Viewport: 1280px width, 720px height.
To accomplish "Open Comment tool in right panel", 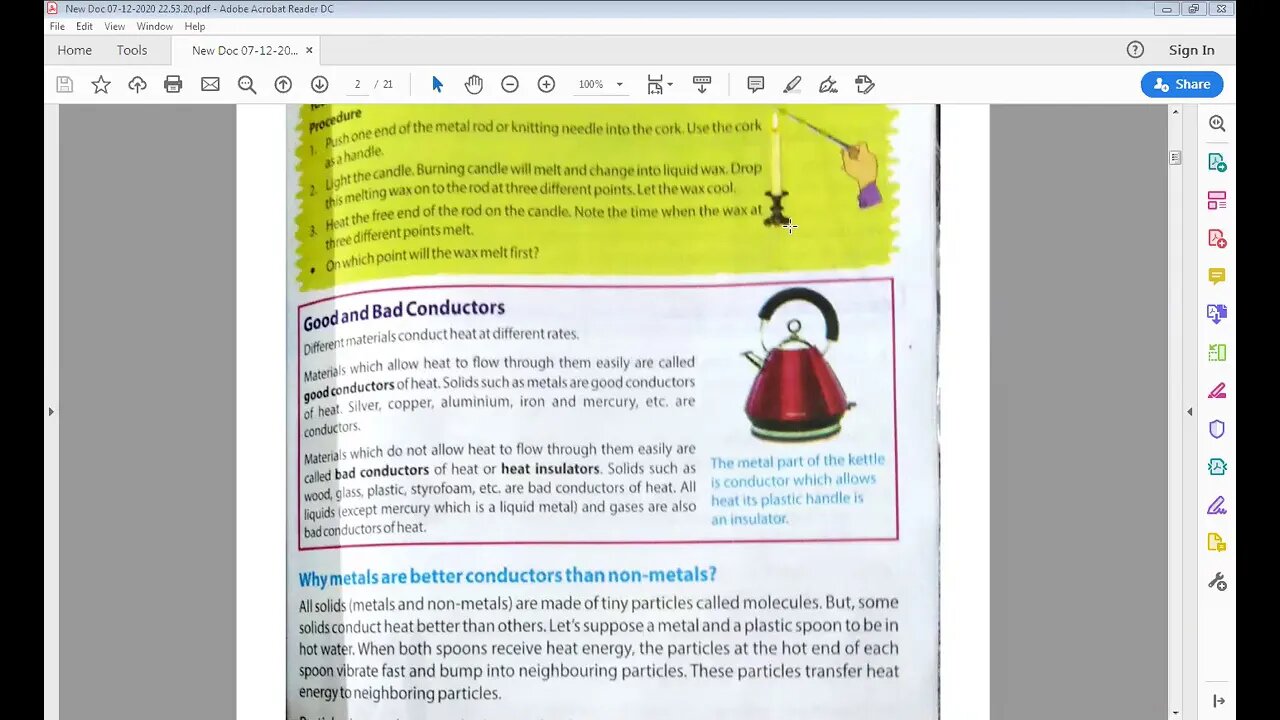I will tap(1217, 276).
